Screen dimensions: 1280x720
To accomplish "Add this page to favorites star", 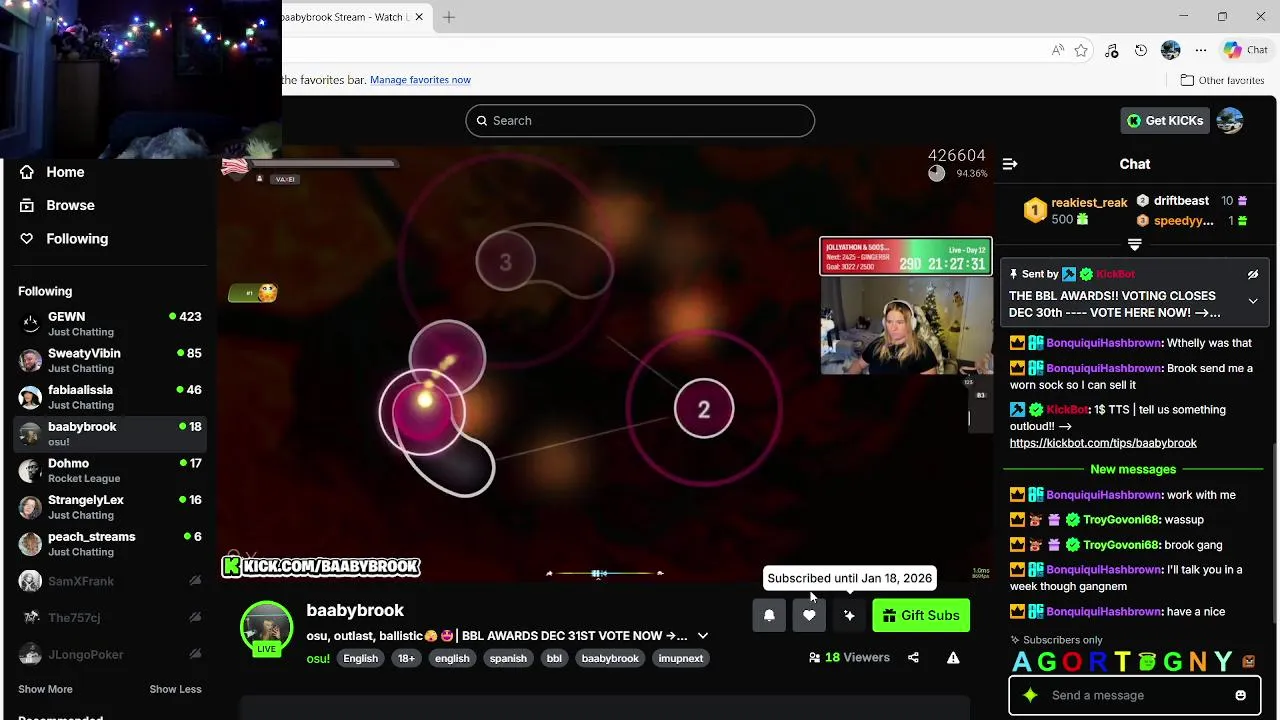I will [x=1081, y=50].
